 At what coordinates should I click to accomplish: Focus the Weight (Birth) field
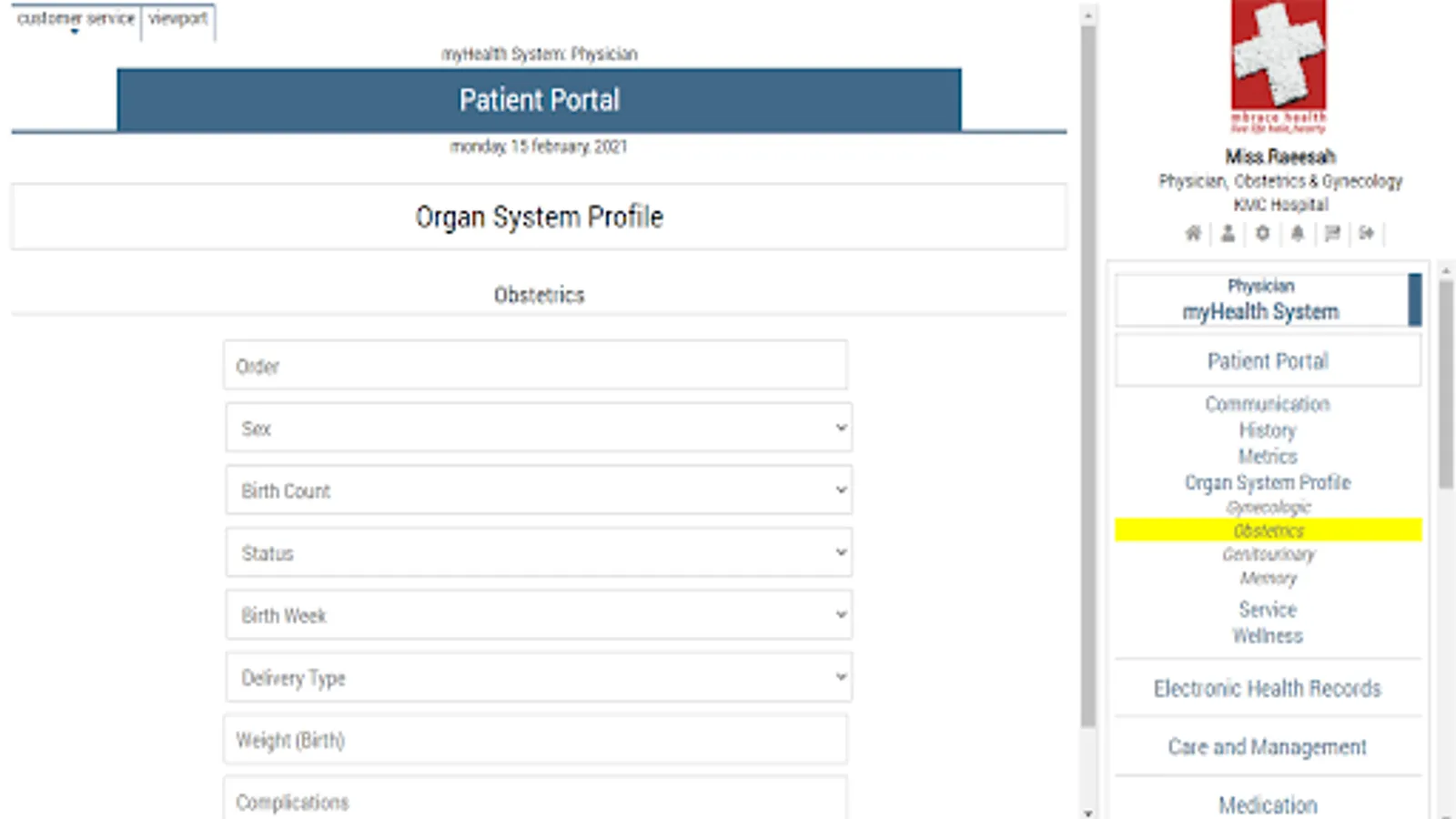(x=535, y=739)
